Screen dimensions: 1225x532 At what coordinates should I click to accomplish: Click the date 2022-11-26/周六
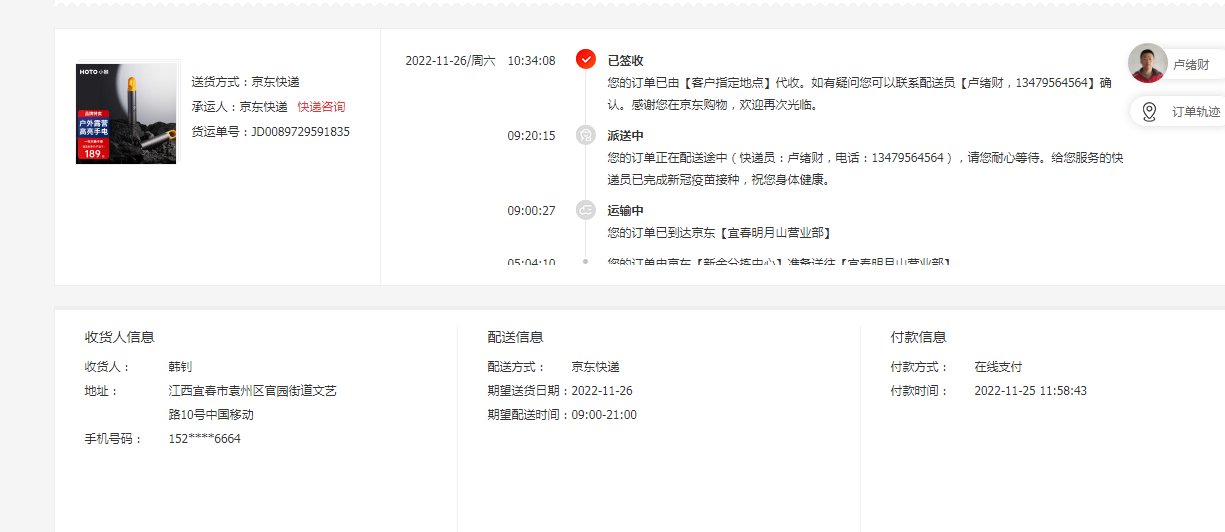coord(450,61)
